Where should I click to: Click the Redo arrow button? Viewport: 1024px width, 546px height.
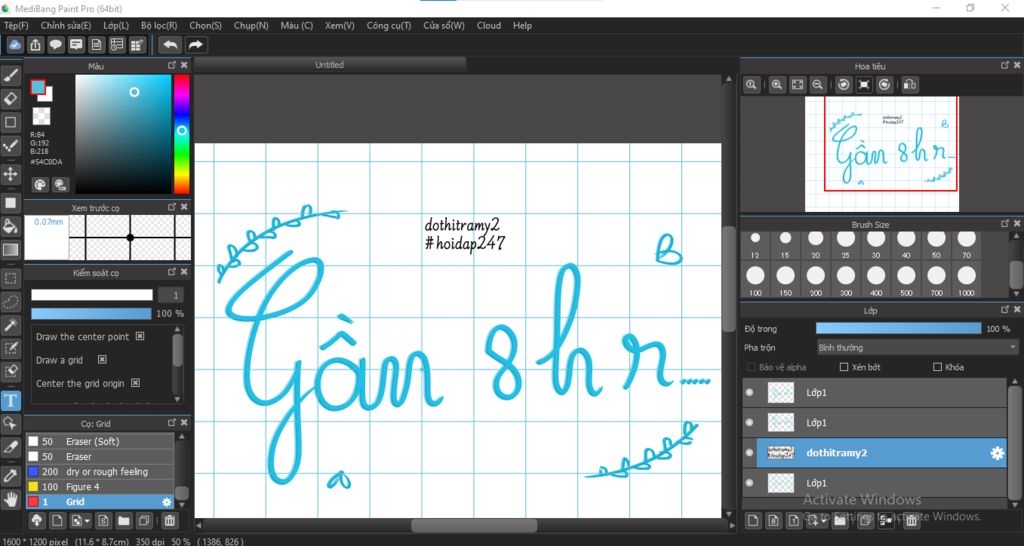pos(195,44)
